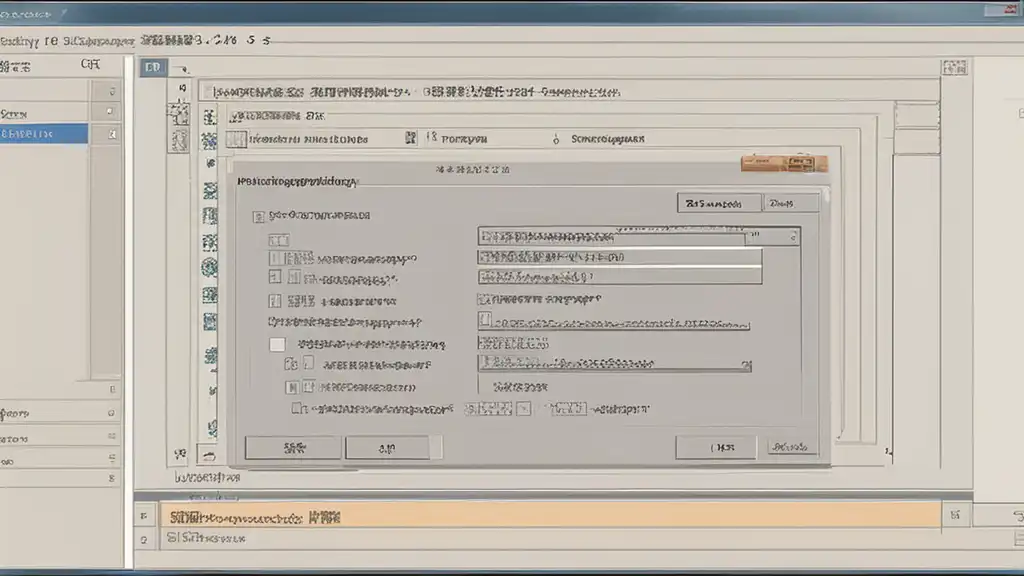Click the small blue icon heading the middle panel
The image size is (1024, 576).
click(152, 68)
